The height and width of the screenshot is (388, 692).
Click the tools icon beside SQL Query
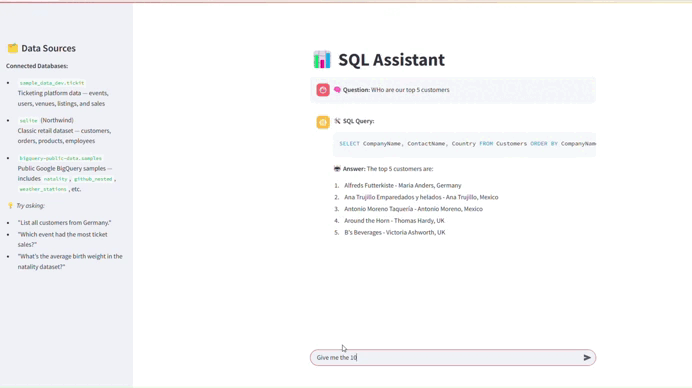pyautogui.click(x=337, y=121)
